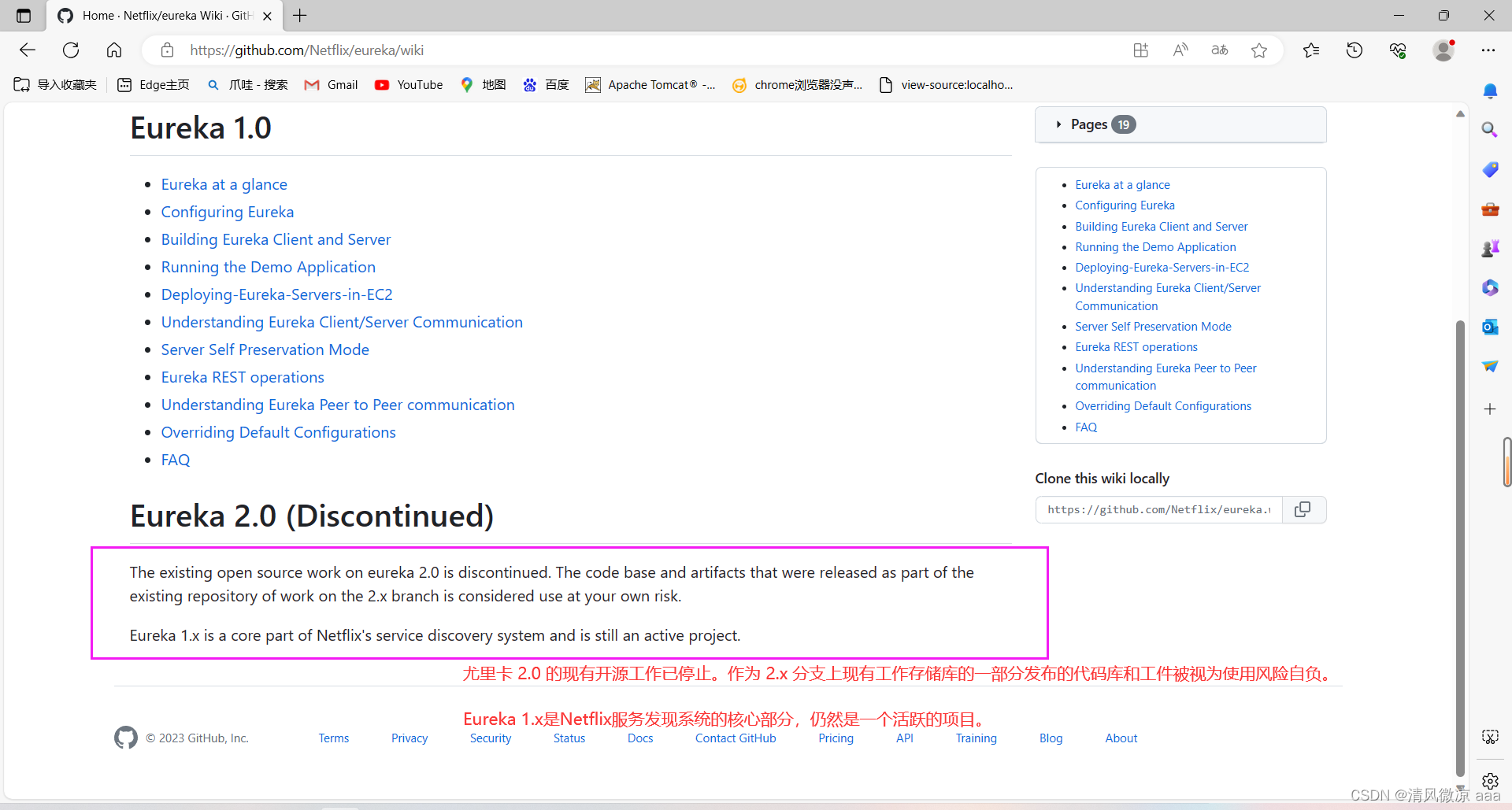Screen dimensions: 1512x810
Task: Activate the read aloud icon
Action: [x=1180, y=50]
